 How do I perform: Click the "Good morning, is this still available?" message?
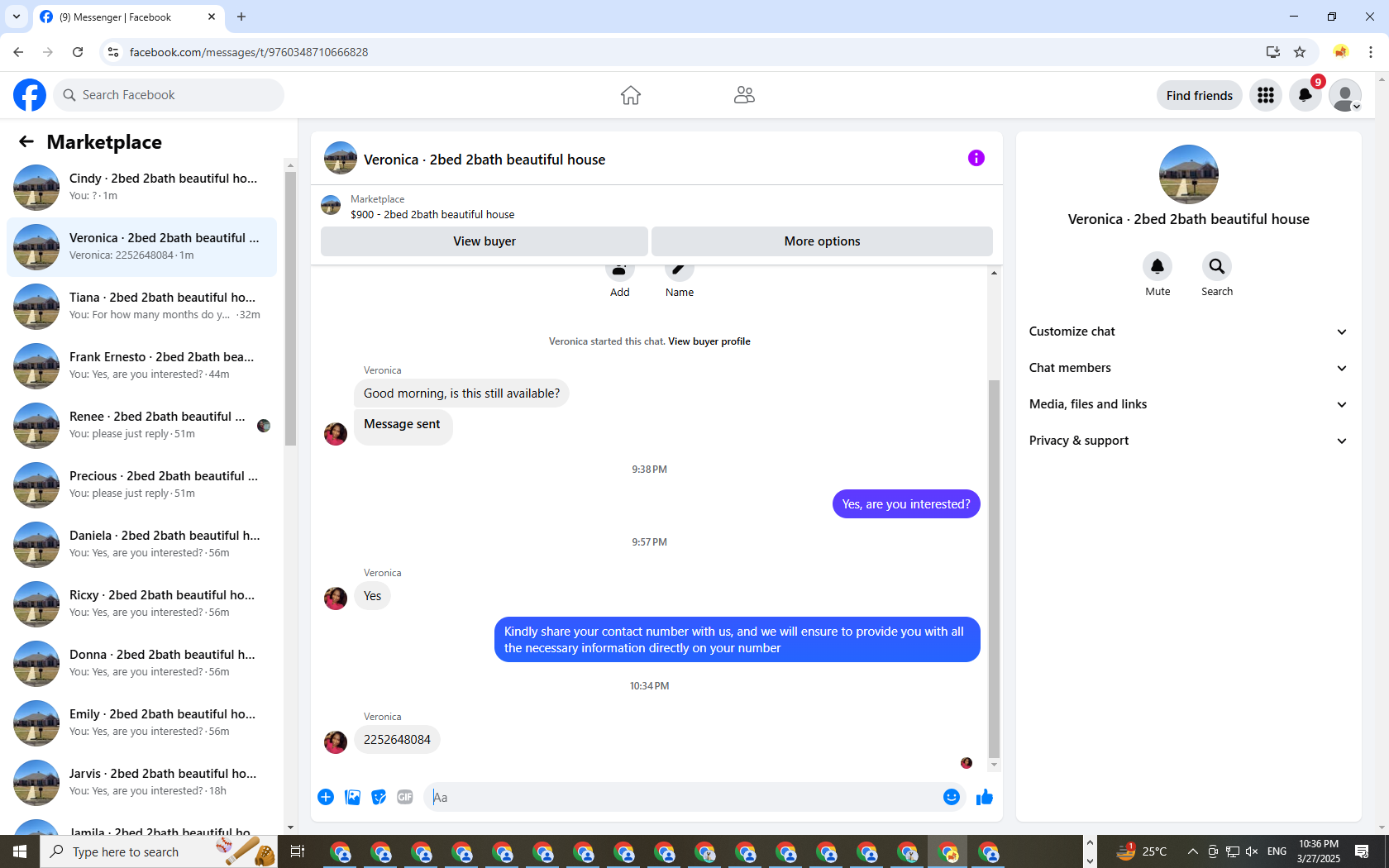461,393
